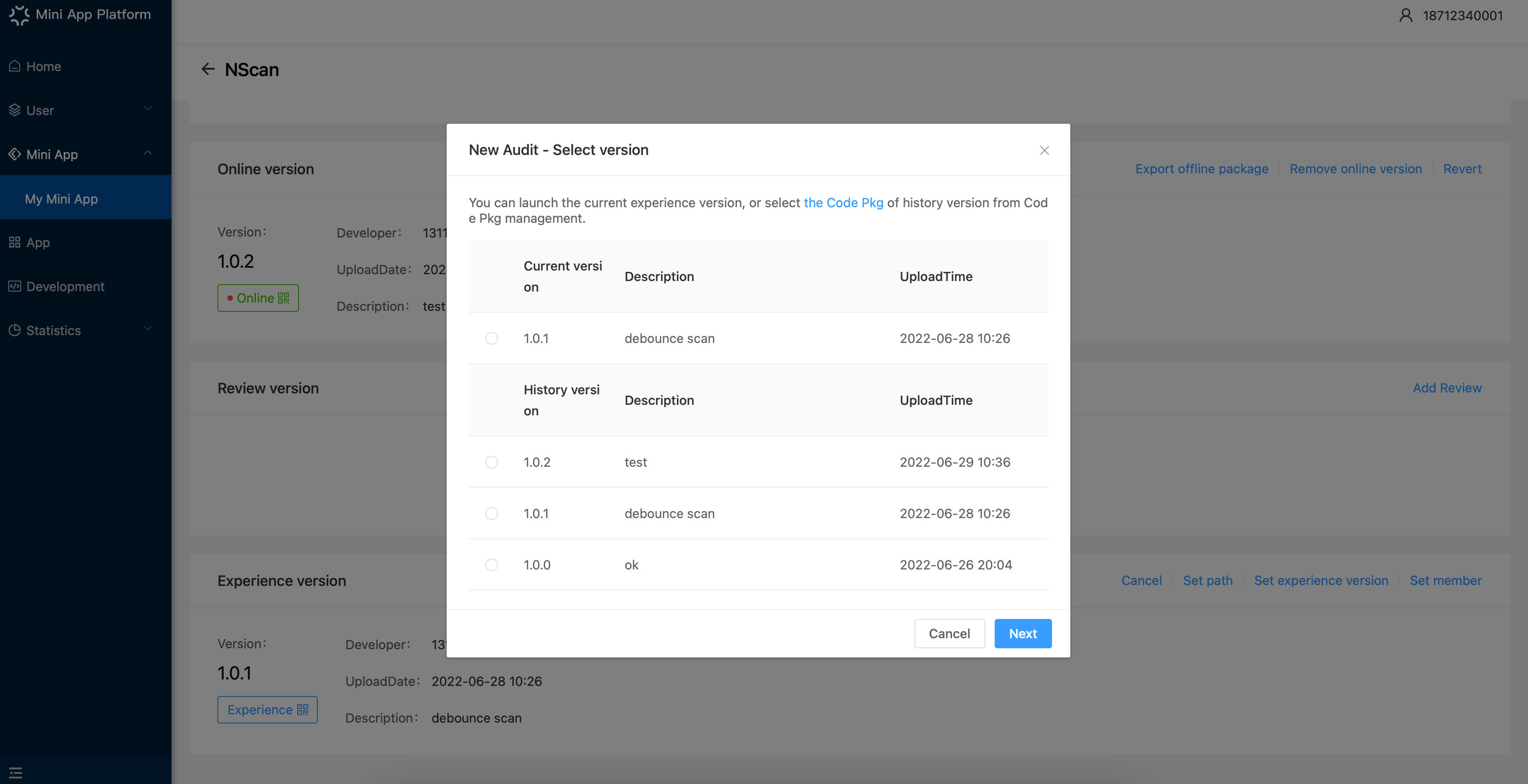The image size is (1528, 784).
Task: Click the New Audit - Select version title
Action: tap(558, 149)
